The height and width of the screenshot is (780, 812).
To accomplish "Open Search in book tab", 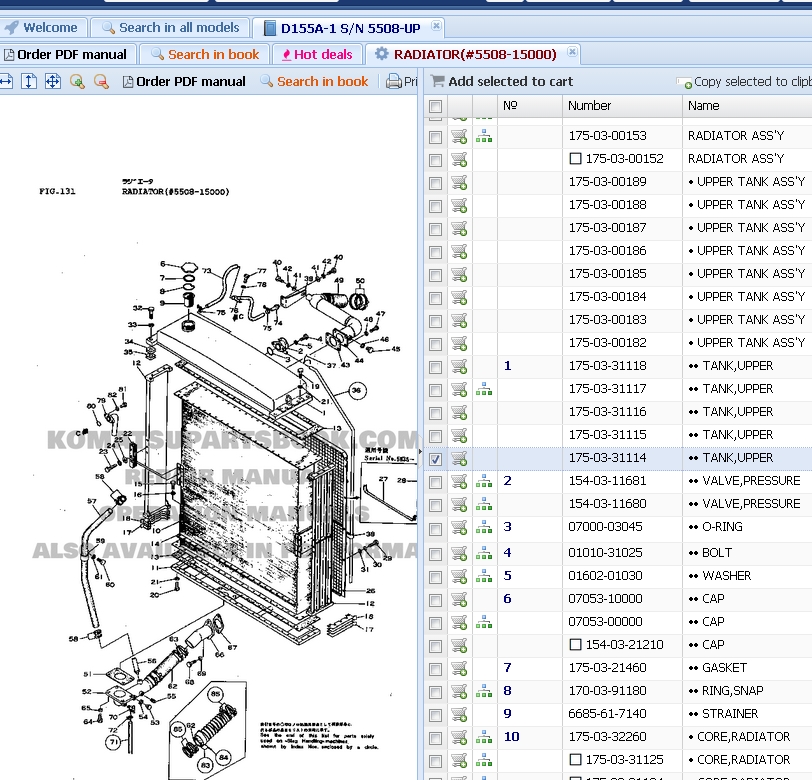I will tap(205, 54).
